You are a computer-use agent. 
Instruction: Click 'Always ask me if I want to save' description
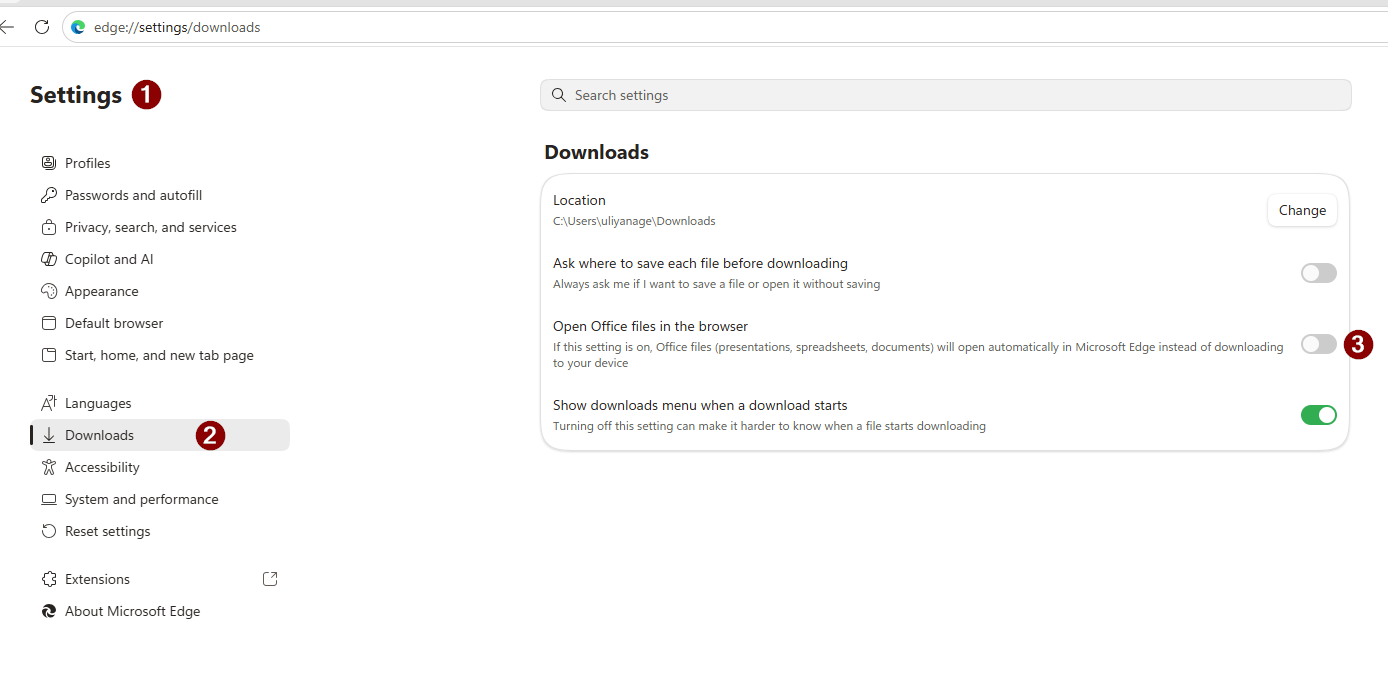716,284
